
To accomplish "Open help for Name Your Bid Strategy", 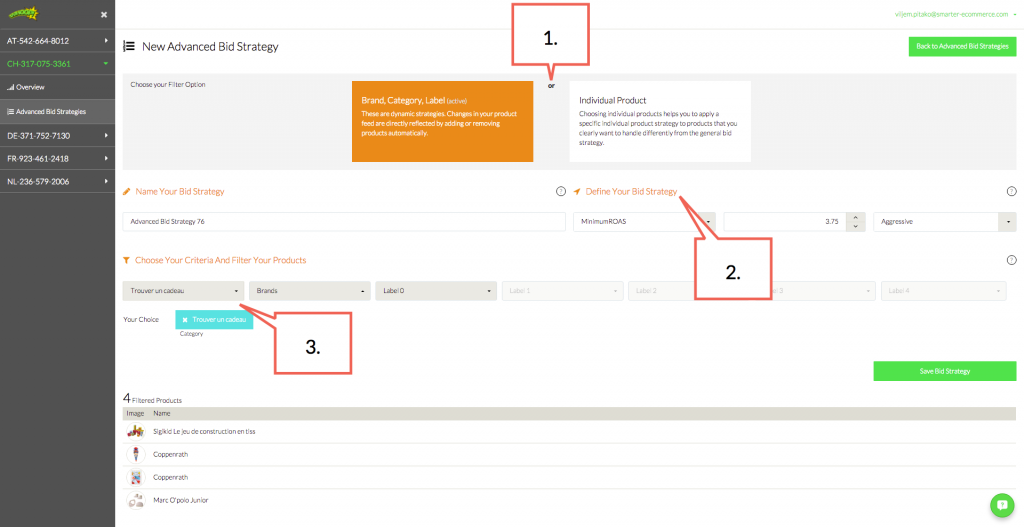I will pyautogui.click(x=560, y=191).
